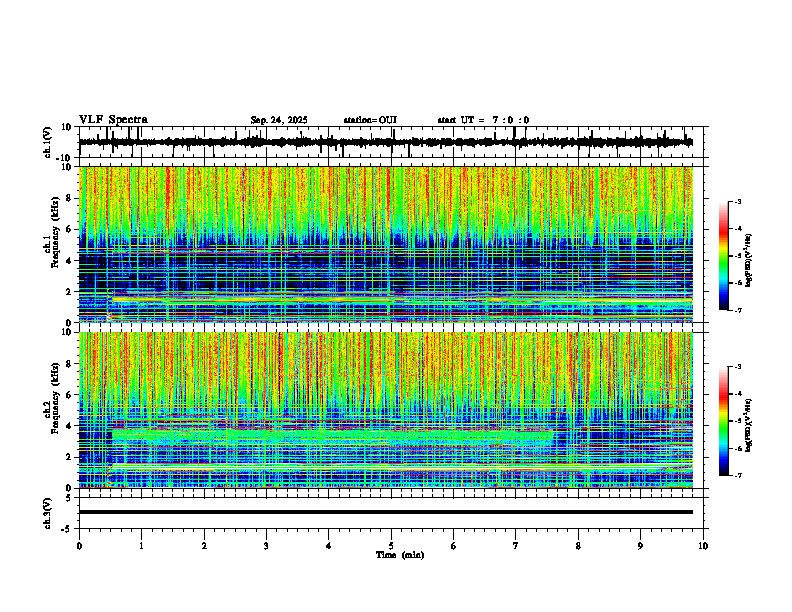Click time axis tick label "7"
792x612 pixels.
point(516,546)
